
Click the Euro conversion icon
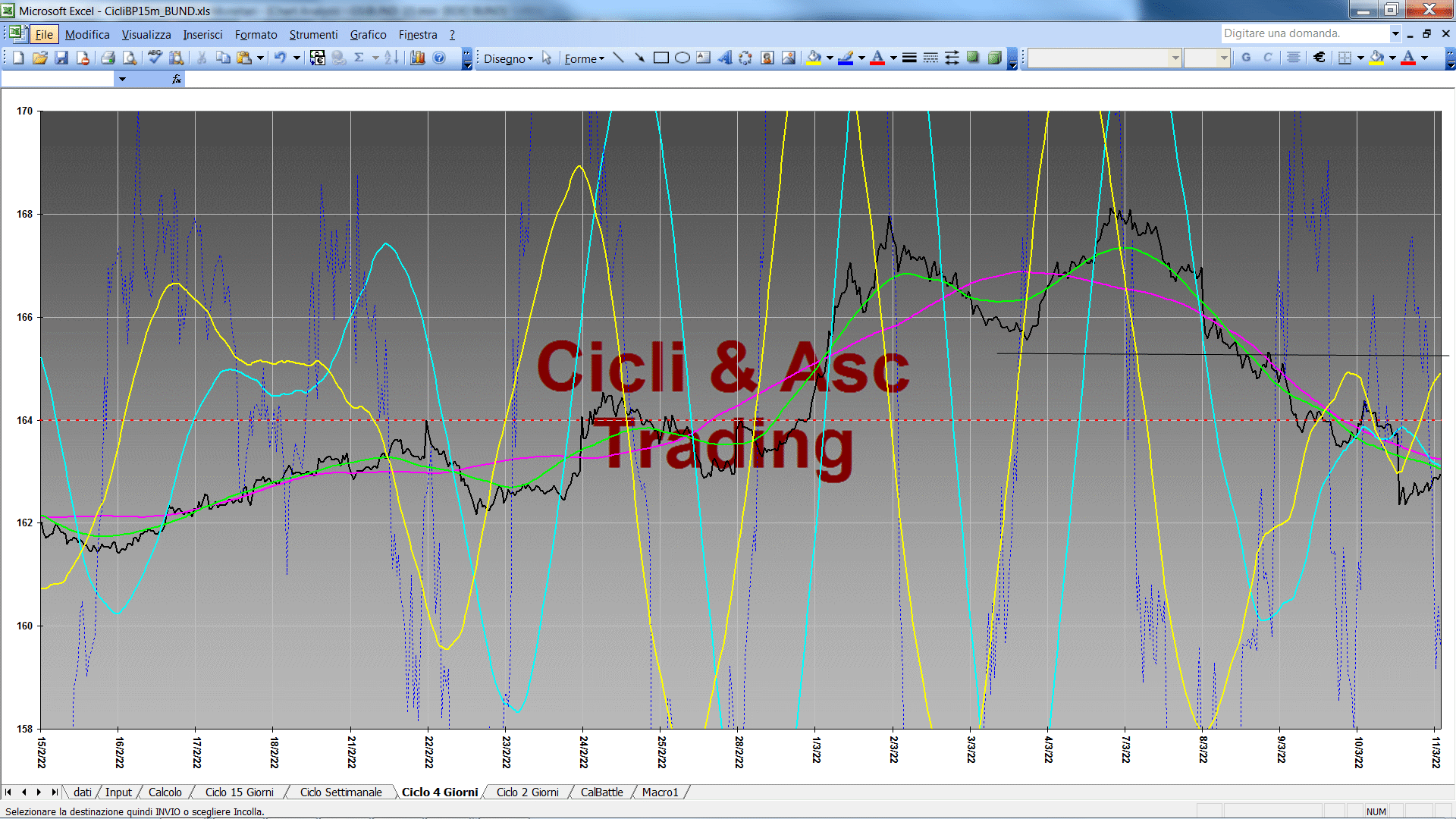[x=318, y=58]
